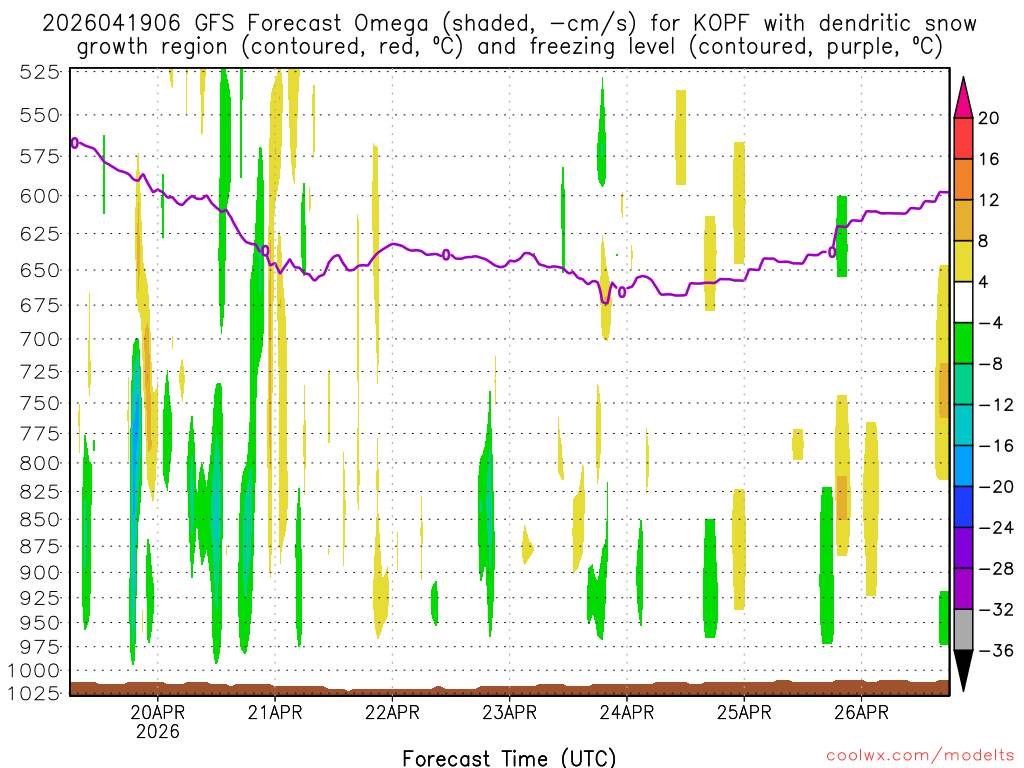Click the 850 pressure level label
The height and width of the screenshot is (768, 1024).
pos(40,520)
